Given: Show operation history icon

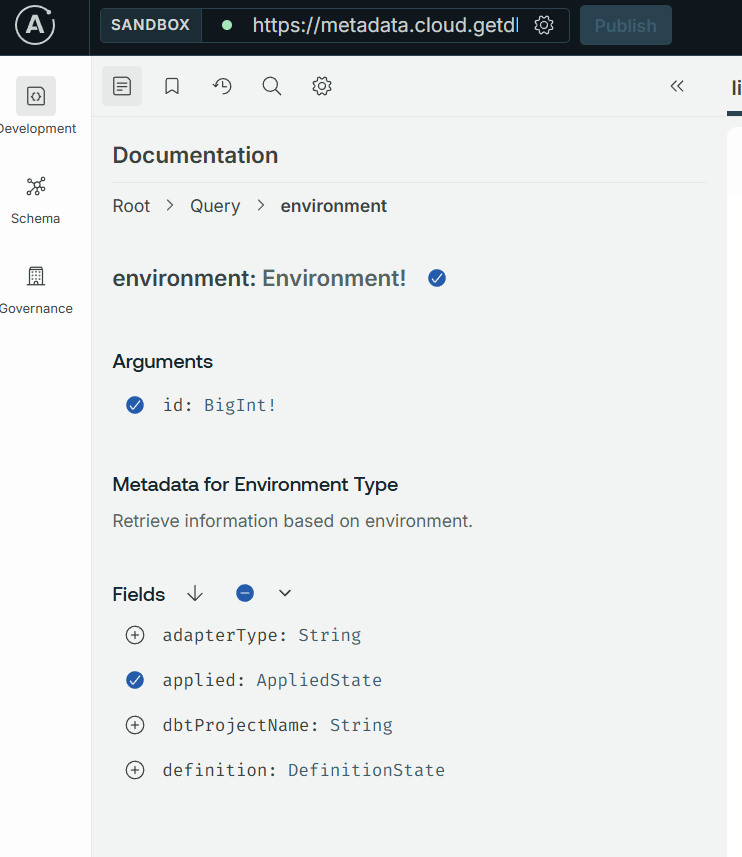Looking at the screenshot, I should click(x=222, y=86).
